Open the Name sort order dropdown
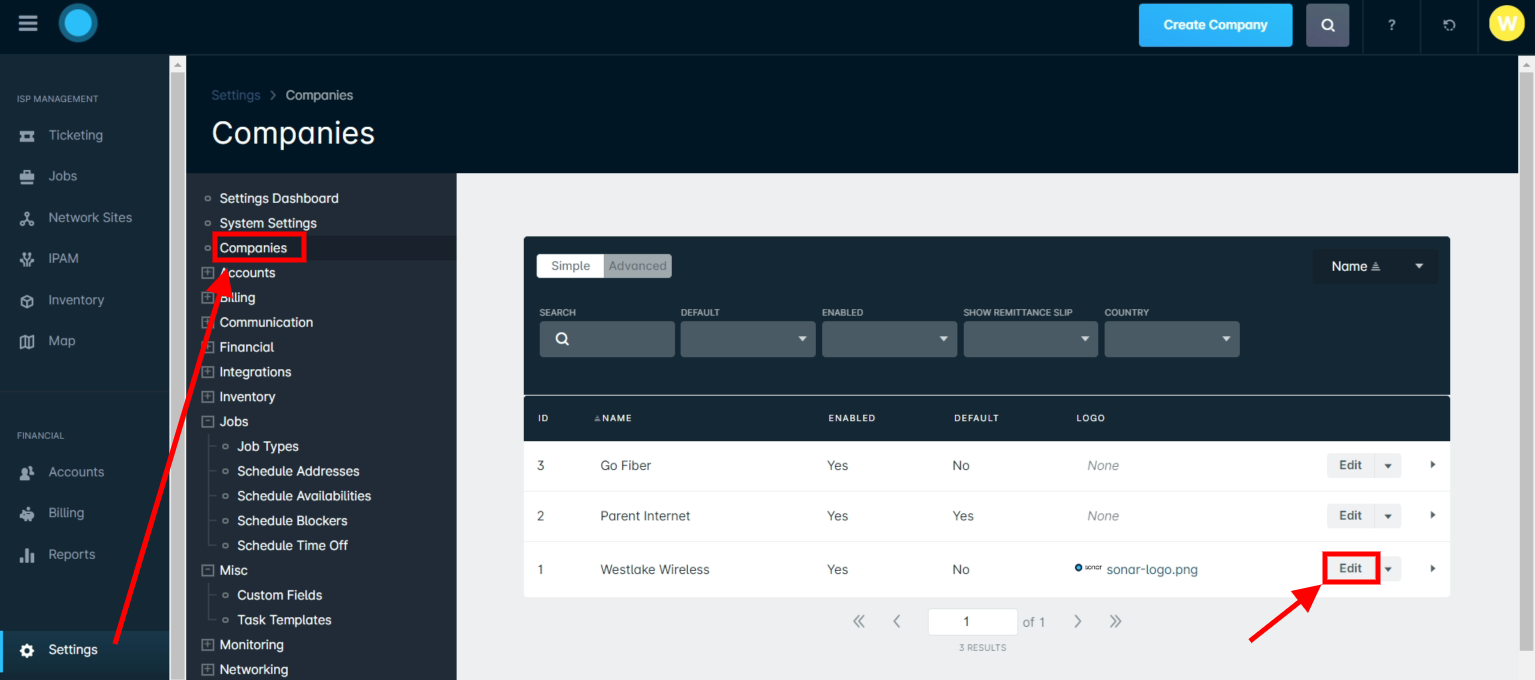Image resolution: width=1535 pixels, height=680 pixels. coord(1375,266)
